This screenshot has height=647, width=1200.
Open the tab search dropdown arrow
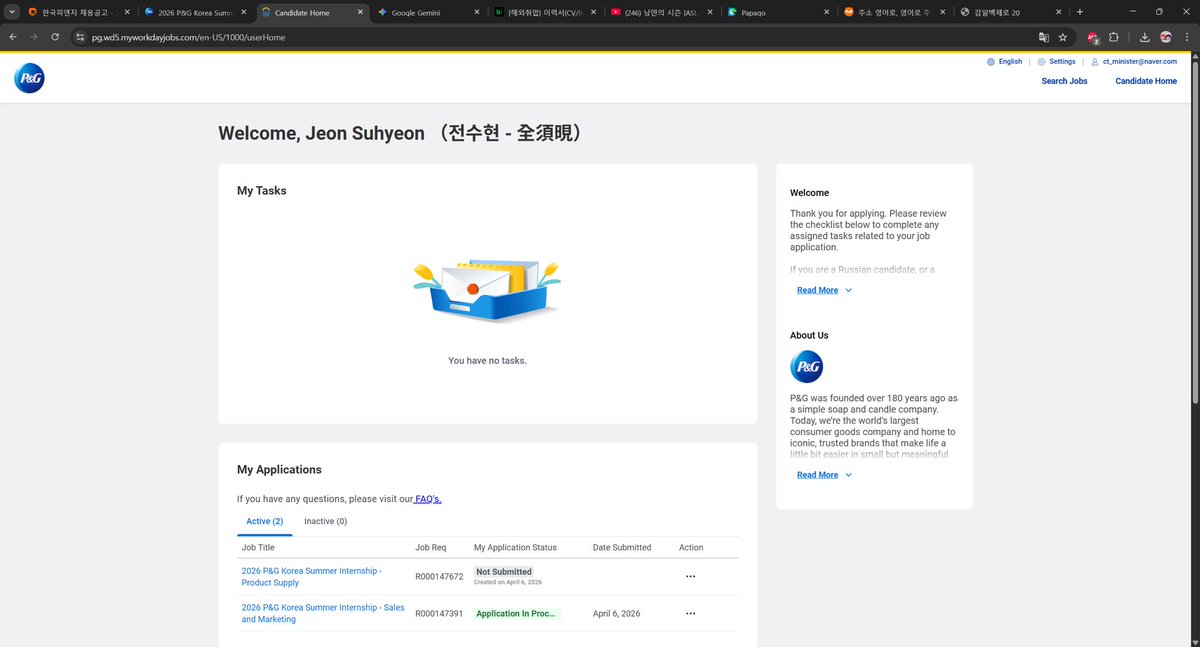click(12, 12)
